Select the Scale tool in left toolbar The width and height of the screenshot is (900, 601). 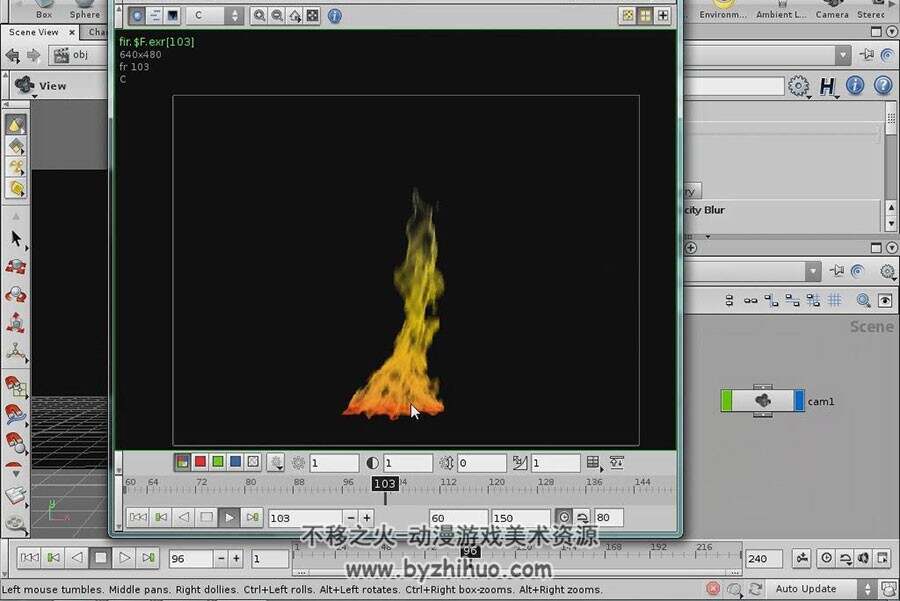pyautogui.click(x=16, y=323)
